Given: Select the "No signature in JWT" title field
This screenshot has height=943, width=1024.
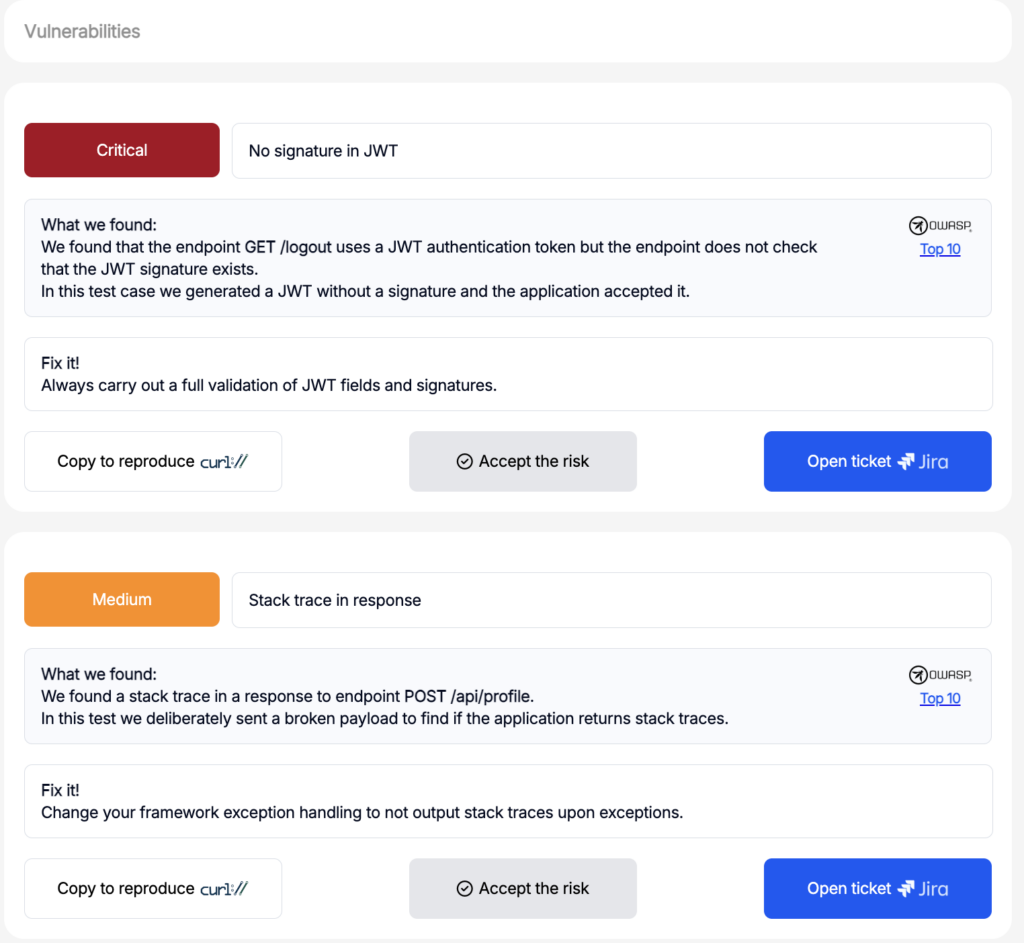Looking at the screenshot, I should click(x=611, y=151).
